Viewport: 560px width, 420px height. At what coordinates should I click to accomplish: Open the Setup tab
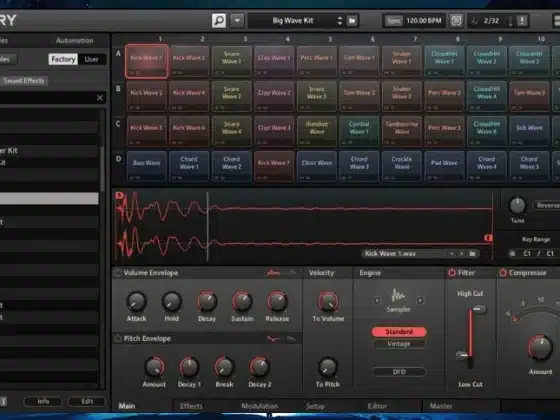coord(315,406)
